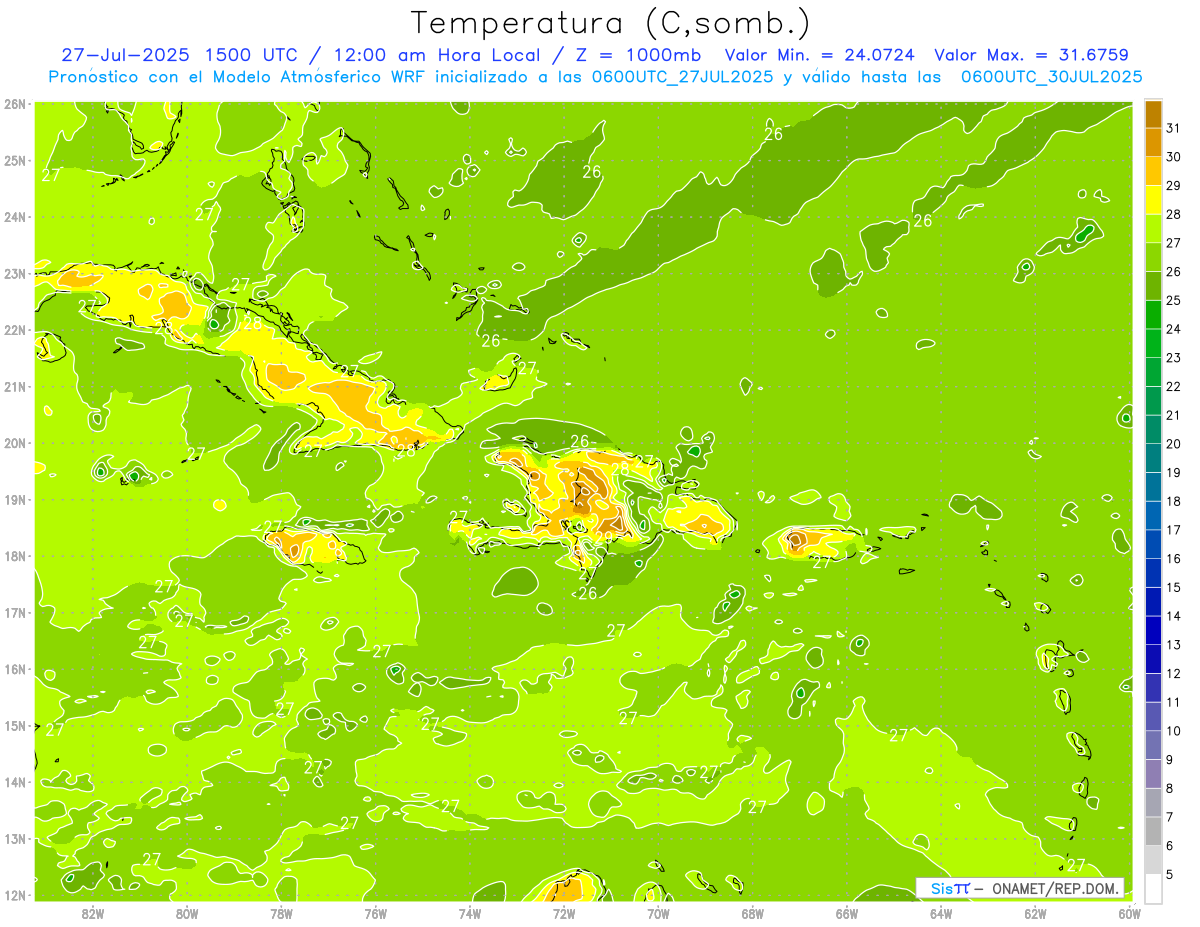
Task: Click the '14N' latitude axis label
Action: (x=15, y=782)
